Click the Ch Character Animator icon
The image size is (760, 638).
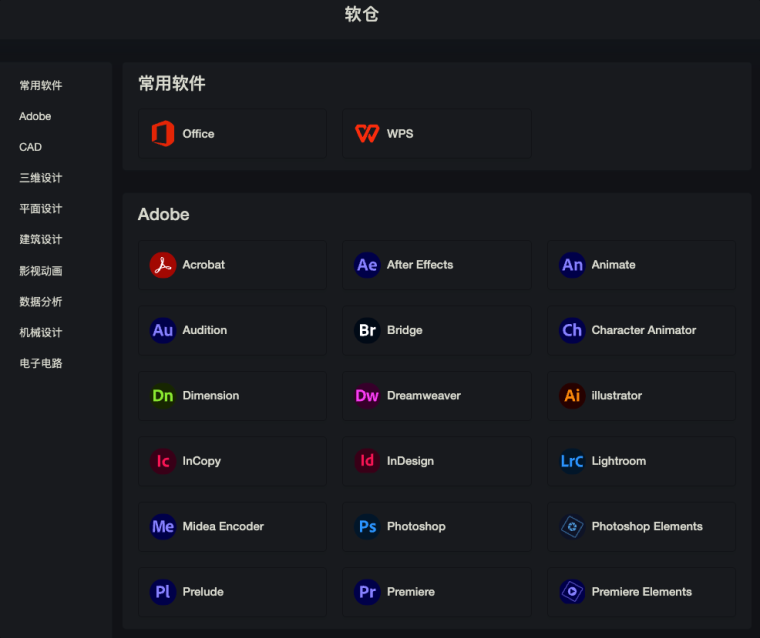click(572, 330)
